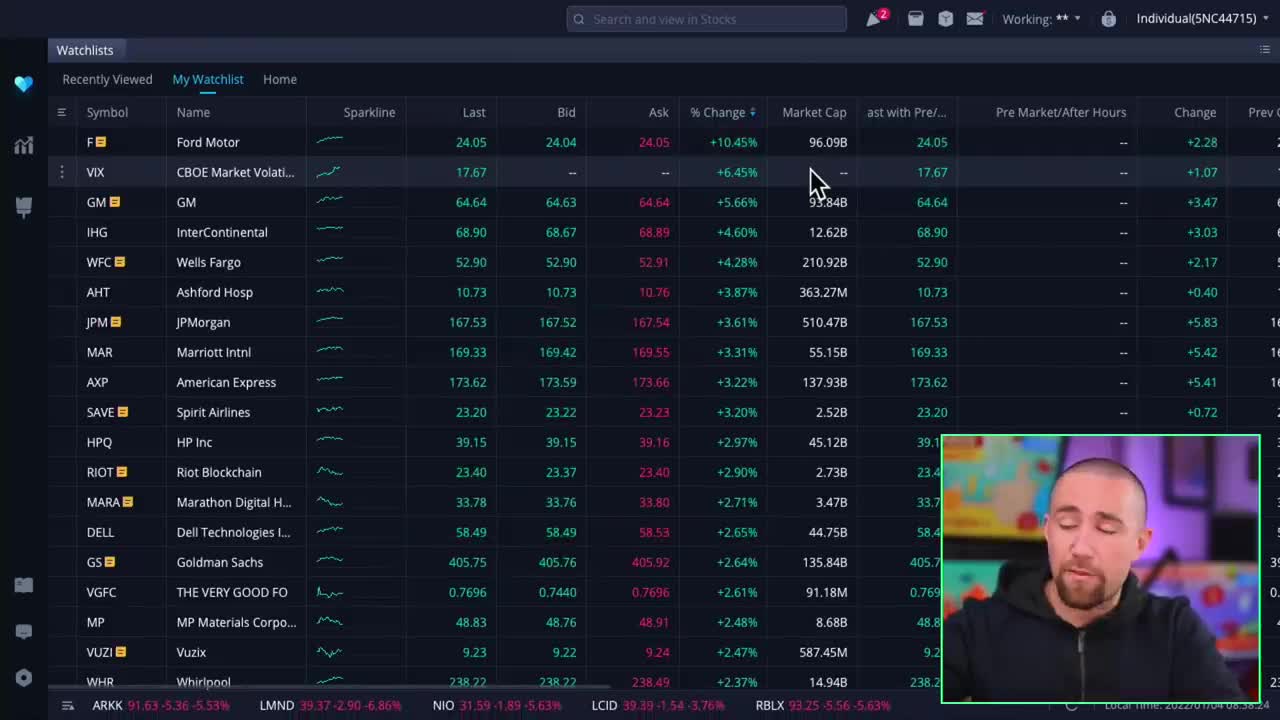Screen dimensions: 1280x720
Task: Sort by the Symbol column header
Action: click(107, 112)
